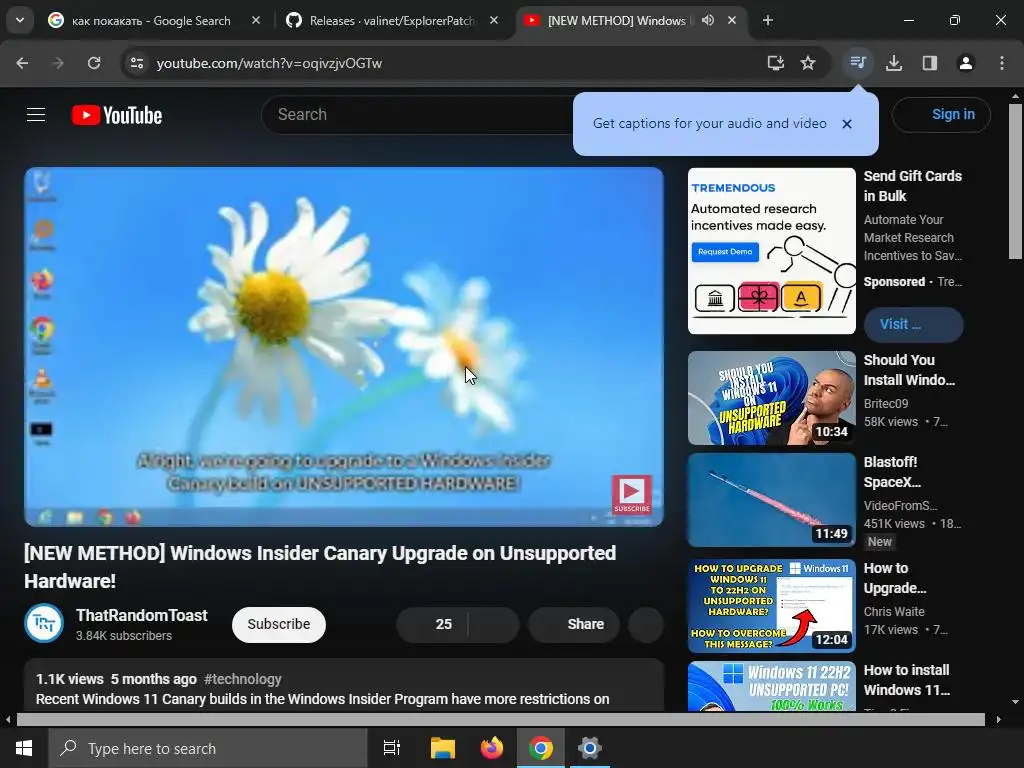Dismiss the captions tooltip

(847, 124)
